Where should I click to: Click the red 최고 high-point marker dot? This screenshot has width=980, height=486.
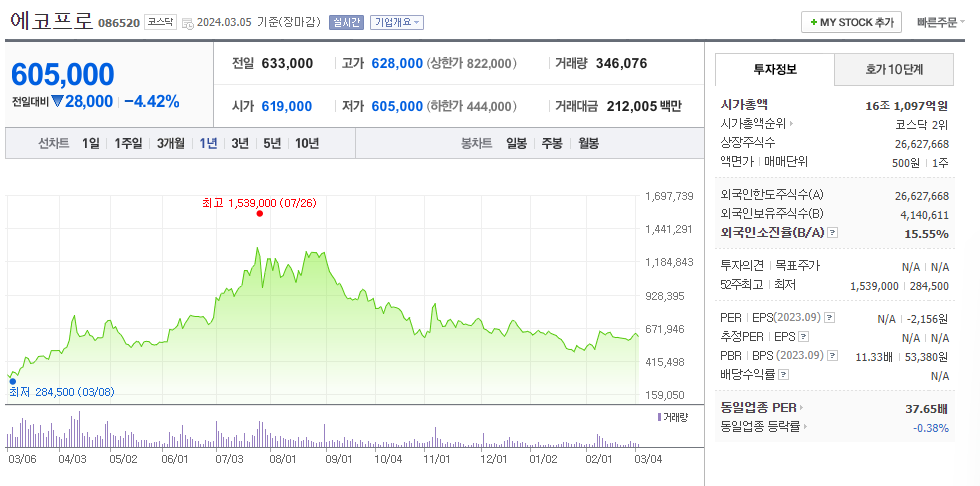coord(259,214)
